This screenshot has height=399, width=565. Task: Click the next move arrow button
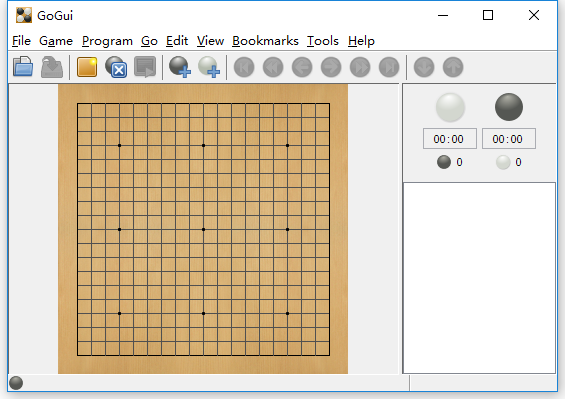331,67
